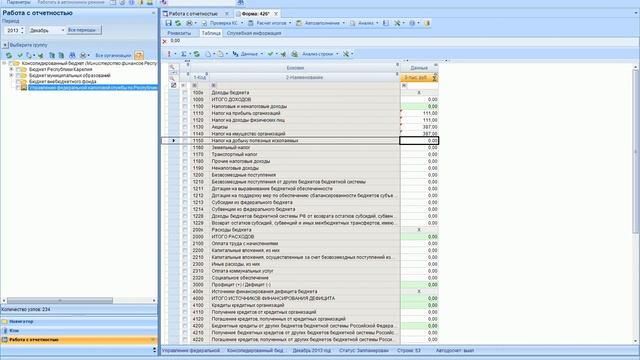Select the value cell of row 1120
This screenshot has width=640, height=360.
tap(419, 120)
